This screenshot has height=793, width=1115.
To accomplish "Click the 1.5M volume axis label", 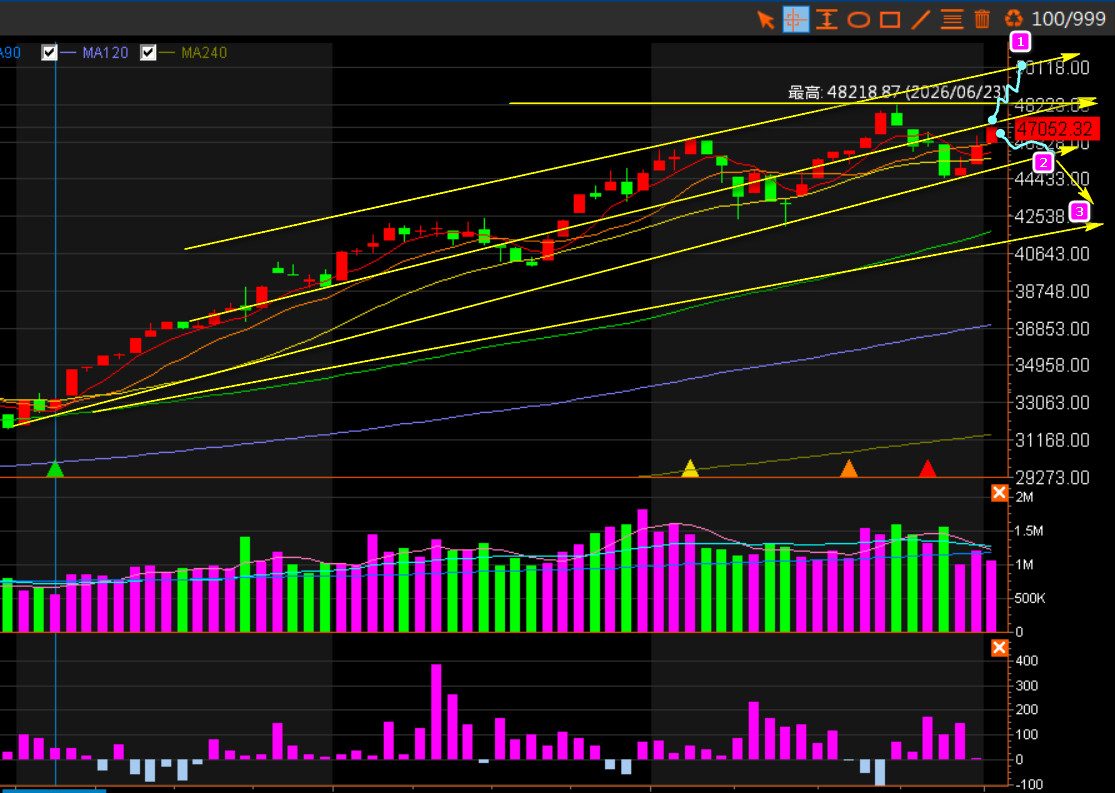I will click(x=1028, y=531).
